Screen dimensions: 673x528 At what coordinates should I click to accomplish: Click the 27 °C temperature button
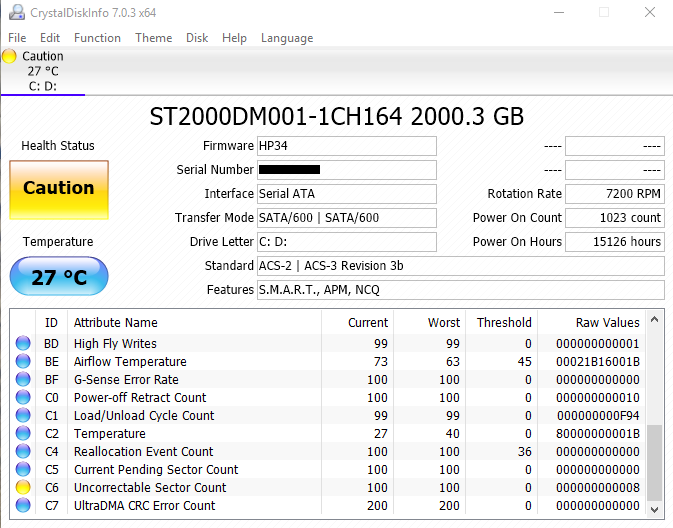click(59, 276)
